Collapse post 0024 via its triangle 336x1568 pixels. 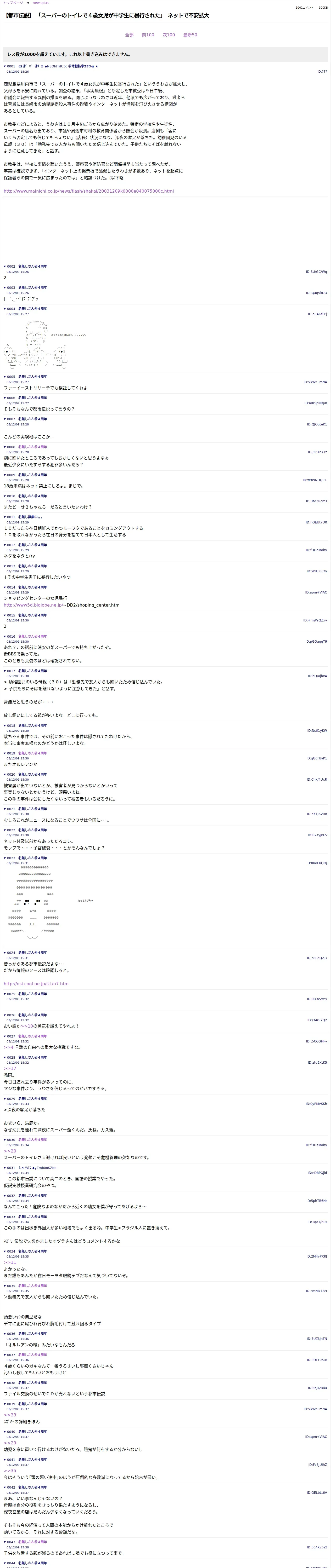5,953
